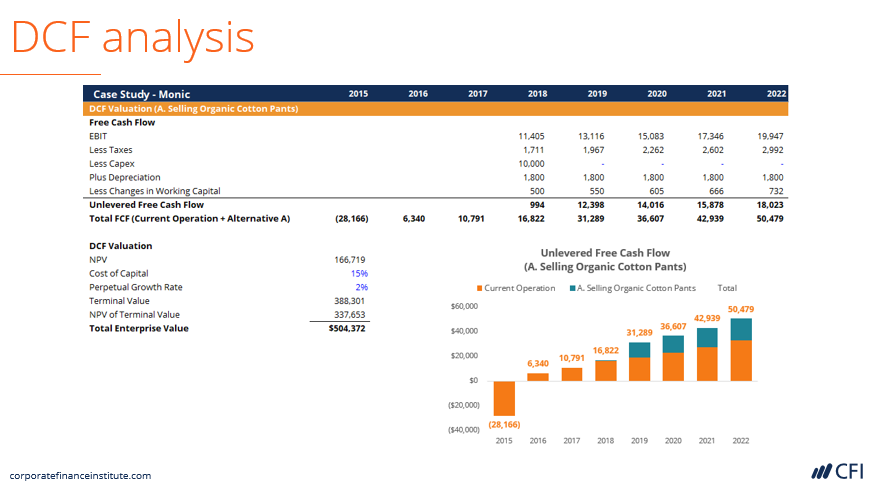Select the 2022 column header in table
This screenshot has width=871, height=490.
click(x=776, y=94)
